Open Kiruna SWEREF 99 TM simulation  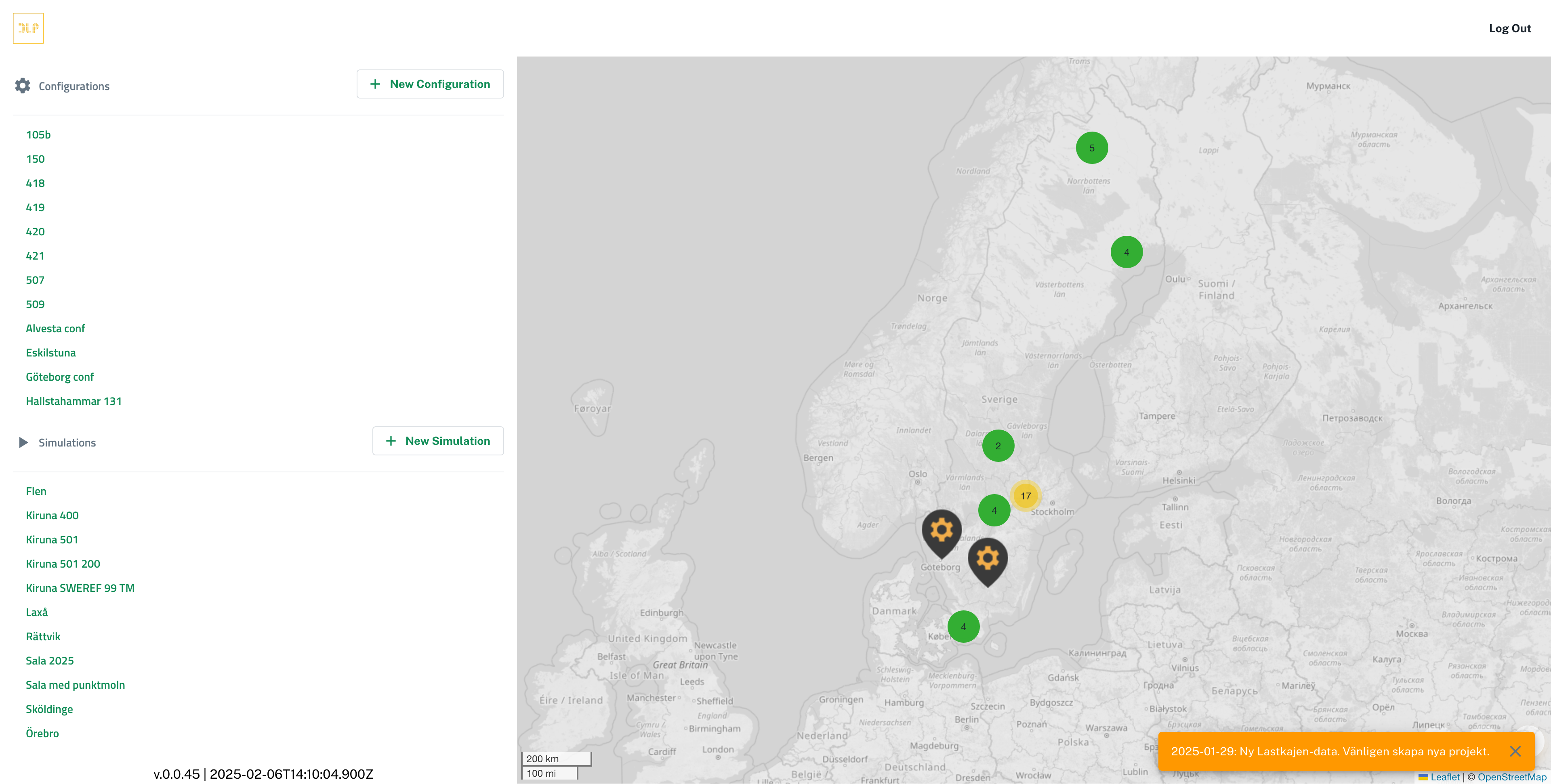click(80, 588)
